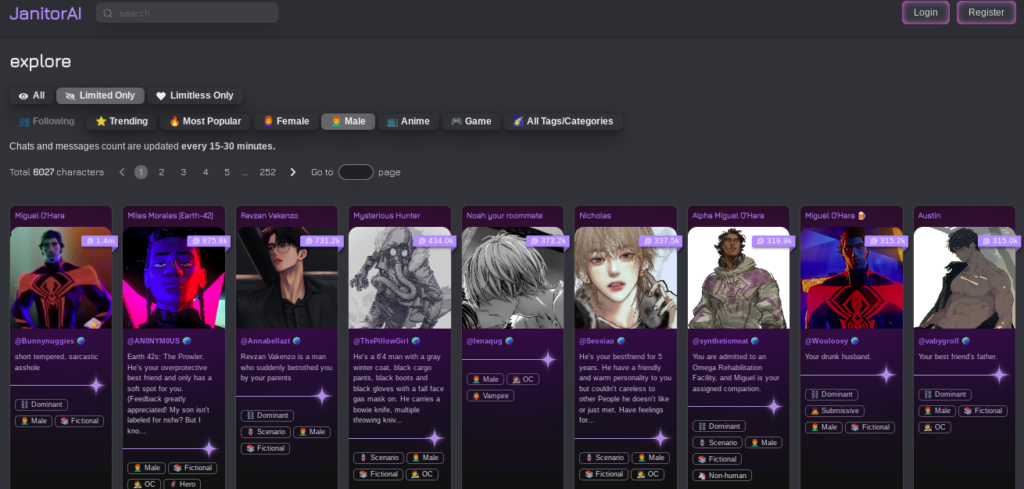
Task: Open Austin character image
Action: click(x=965, y=277)
